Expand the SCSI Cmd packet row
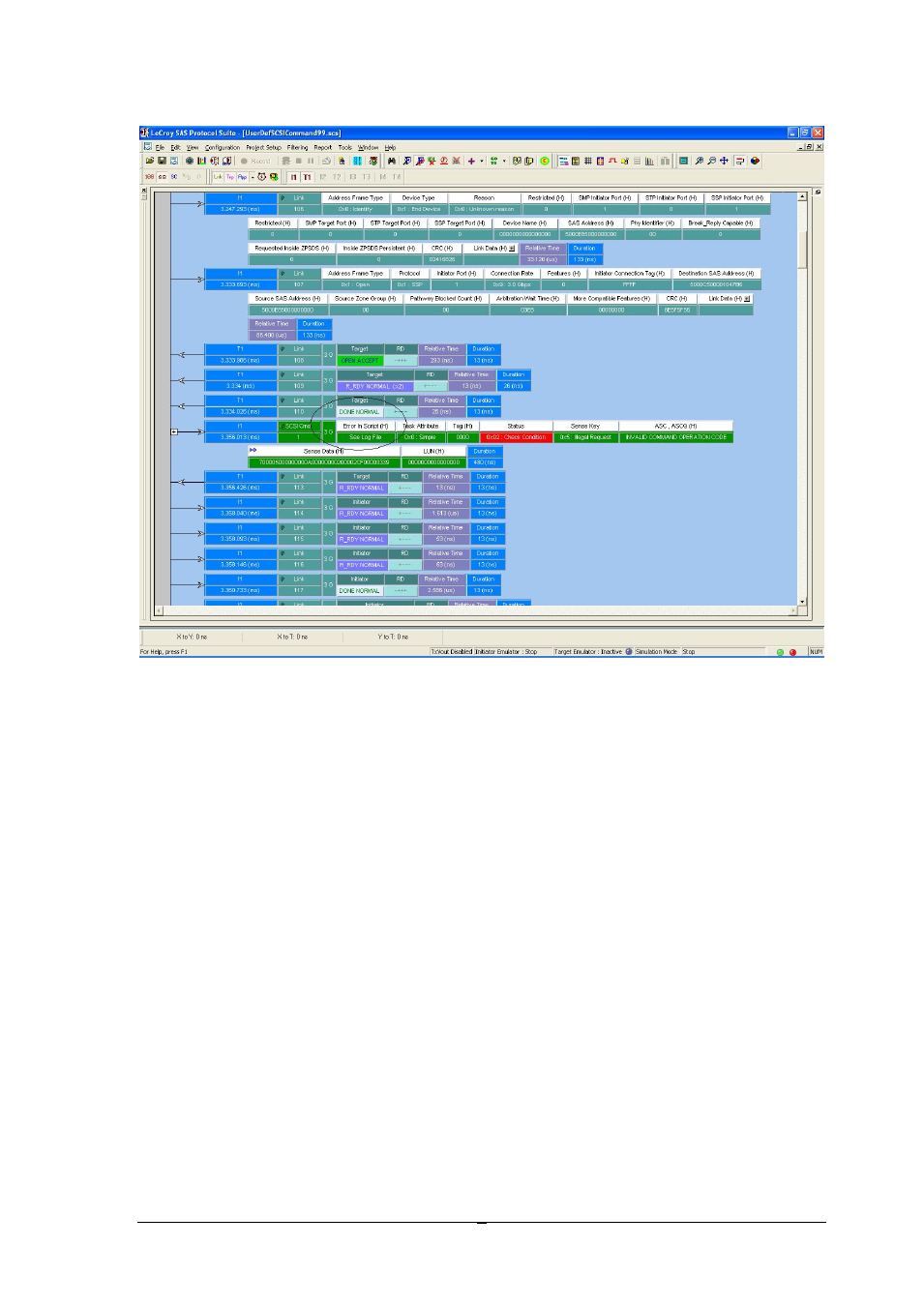The width and height of the screenshot is (924, 1306). coord(174,431)
